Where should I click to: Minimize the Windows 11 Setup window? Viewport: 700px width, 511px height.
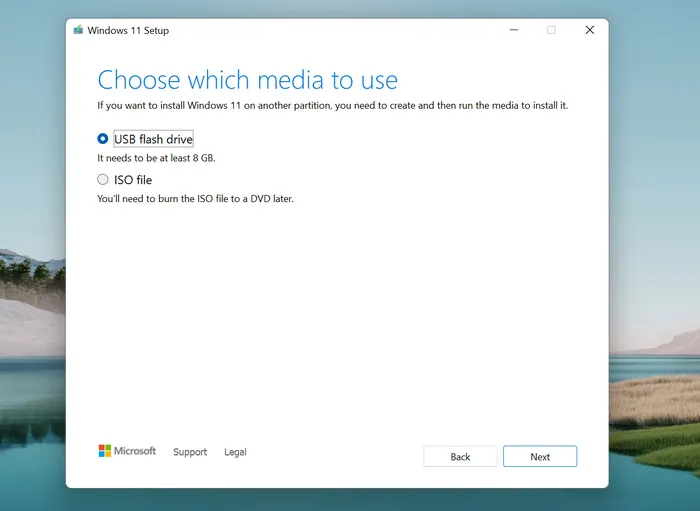[x=514, y=30]
